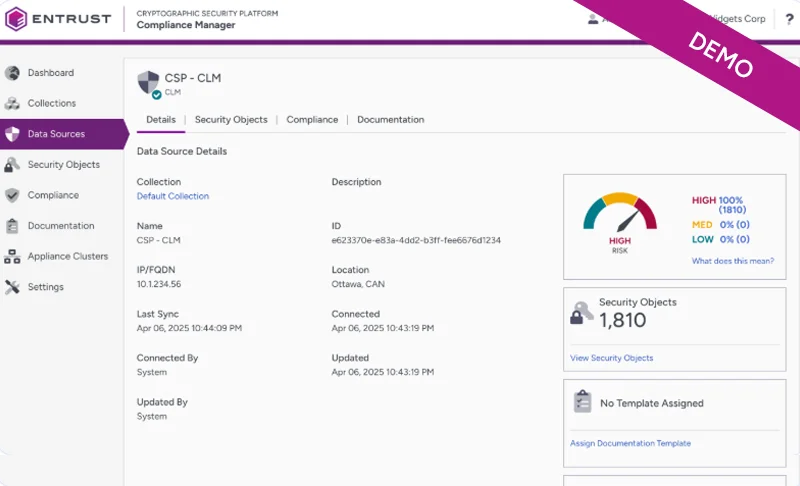The width and height of the screenshot is (800, 486).
Task: Click the risk gauge dial
Action: pyautogui.click(x=620, y=212)
